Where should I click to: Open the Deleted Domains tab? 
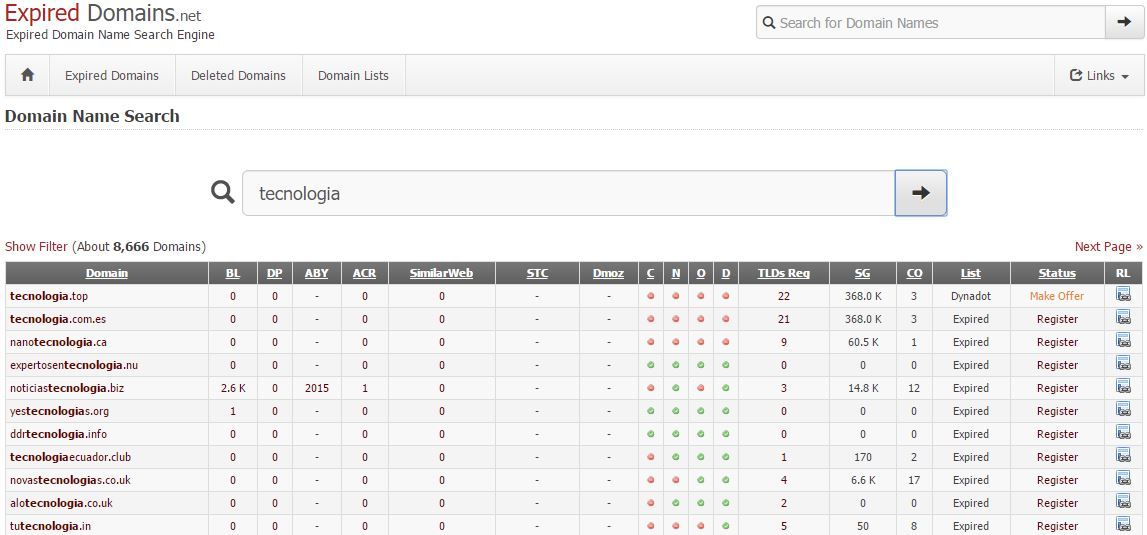click(238, 76)
